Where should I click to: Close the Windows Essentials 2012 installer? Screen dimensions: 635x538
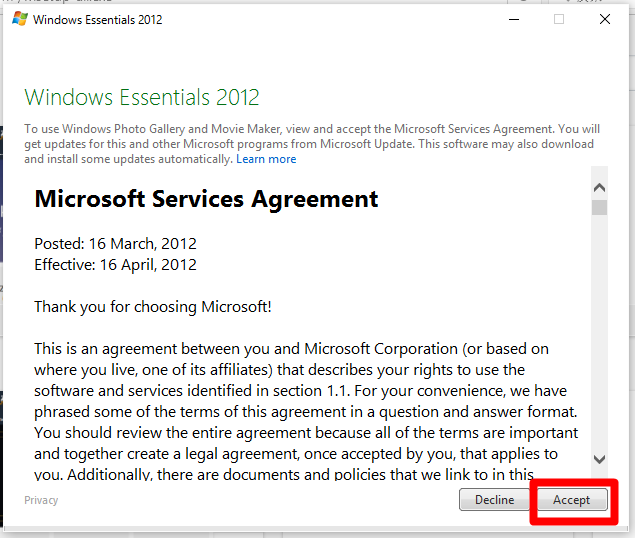click(x=605, y=19)
